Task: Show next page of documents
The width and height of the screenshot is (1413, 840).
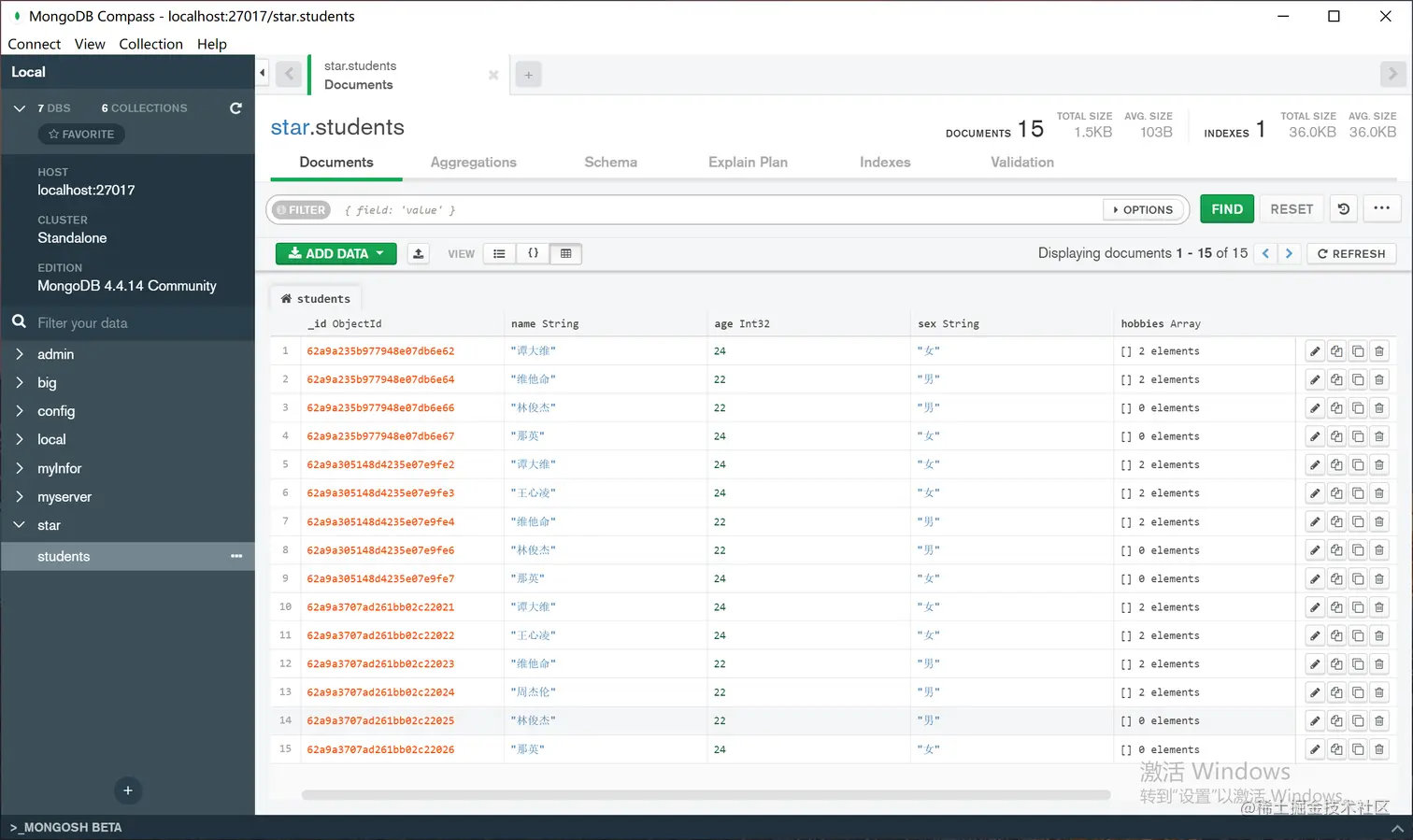Action: [x=1289, y=253]
